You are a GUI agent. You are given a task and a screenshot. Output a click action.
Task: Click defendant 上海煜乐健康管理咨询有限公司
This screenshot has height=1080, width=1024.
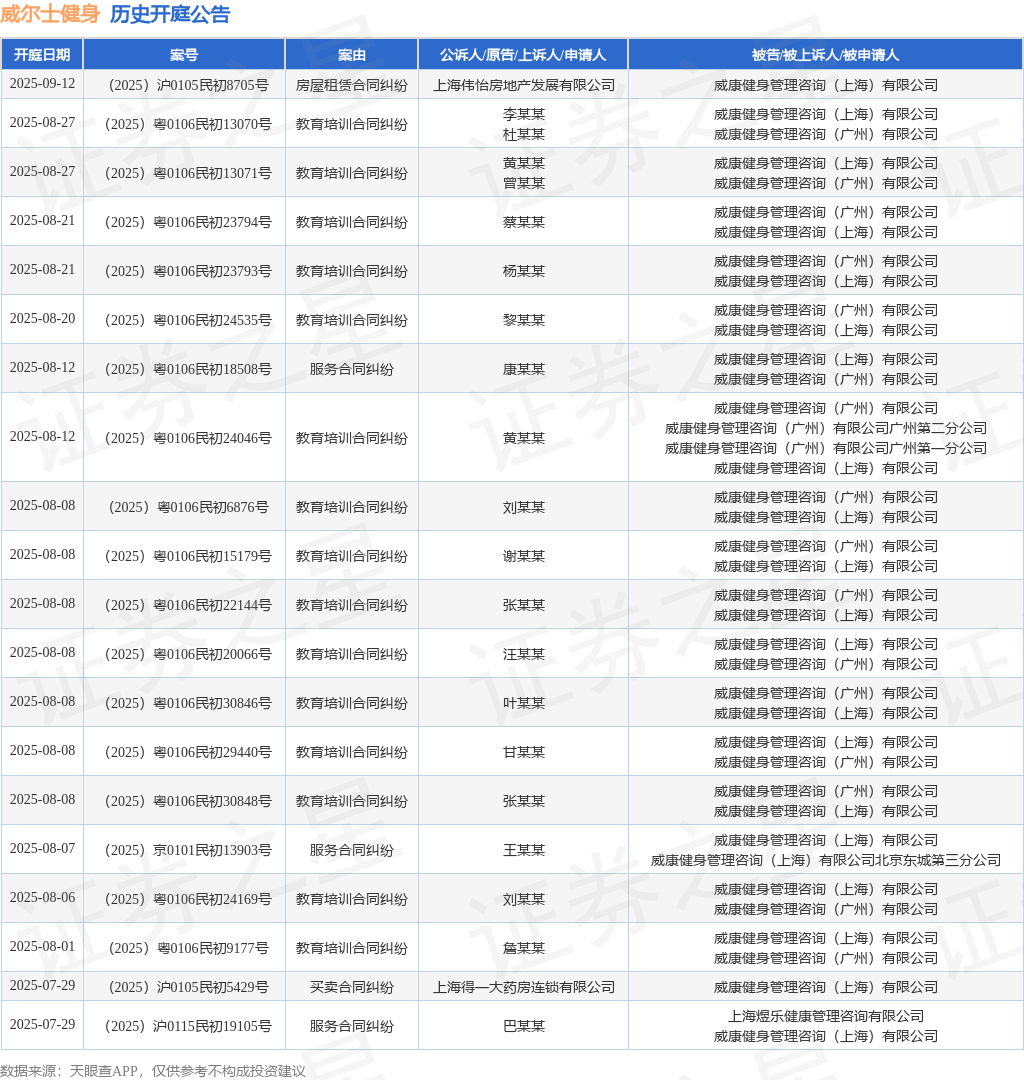(825, 1015)
